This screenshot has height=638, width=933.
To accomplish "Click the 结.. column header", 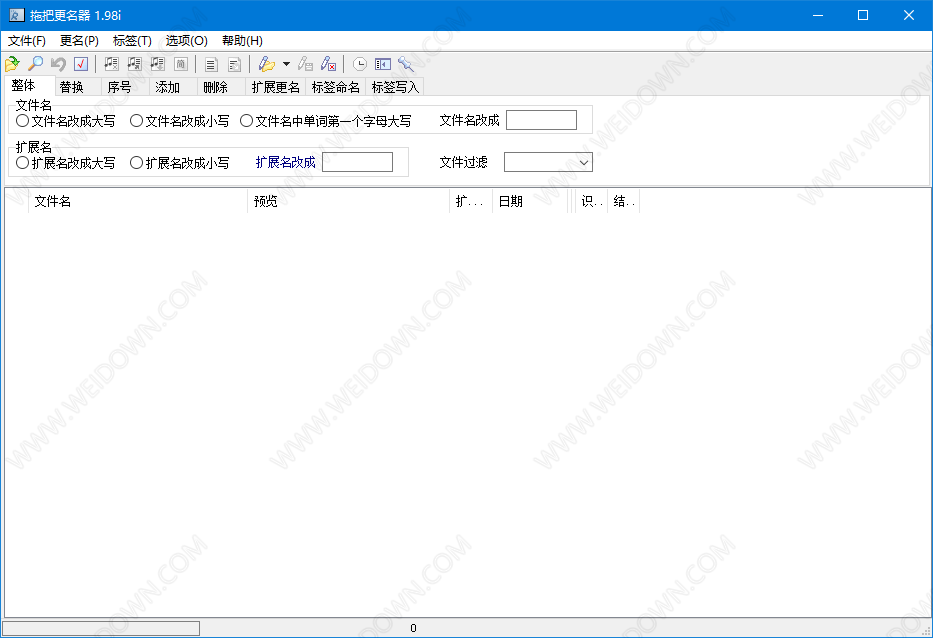I will pyautogui.click(x=624, y=201).
